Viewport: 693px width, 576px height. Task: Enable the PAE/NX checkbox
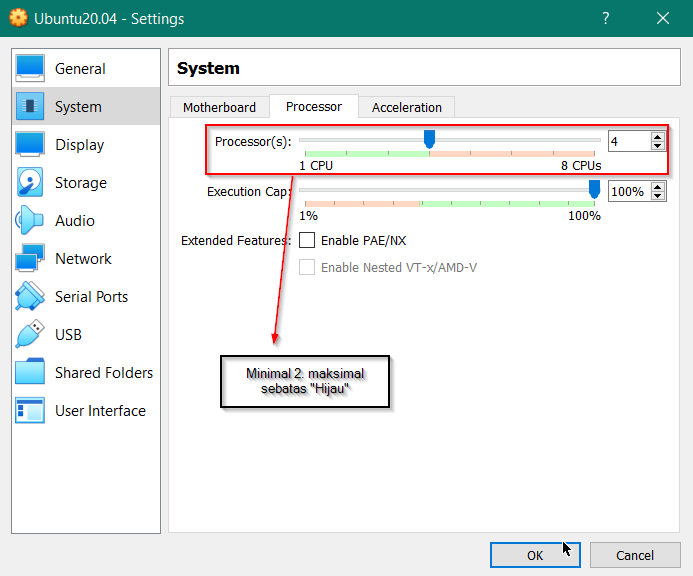tap(307, 240)
